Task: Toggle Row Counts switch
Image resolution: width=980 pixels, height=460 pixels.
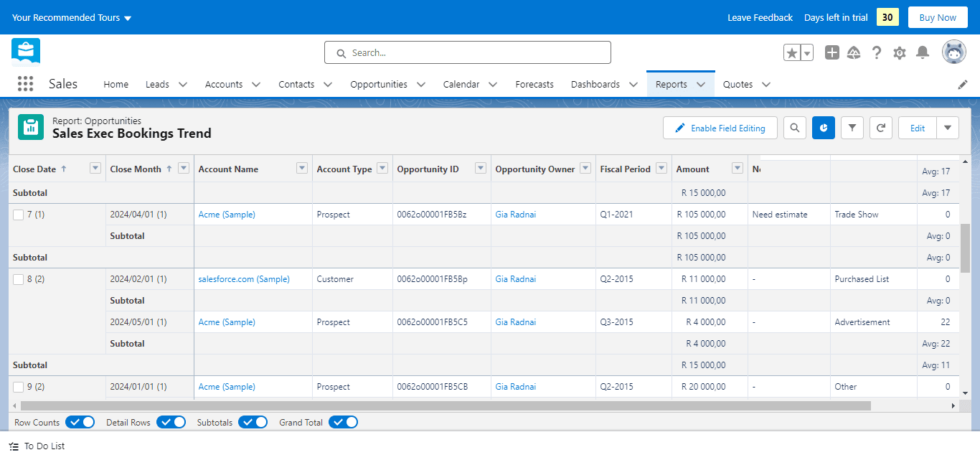Action: pyautogui.click(x=80, y=422)
